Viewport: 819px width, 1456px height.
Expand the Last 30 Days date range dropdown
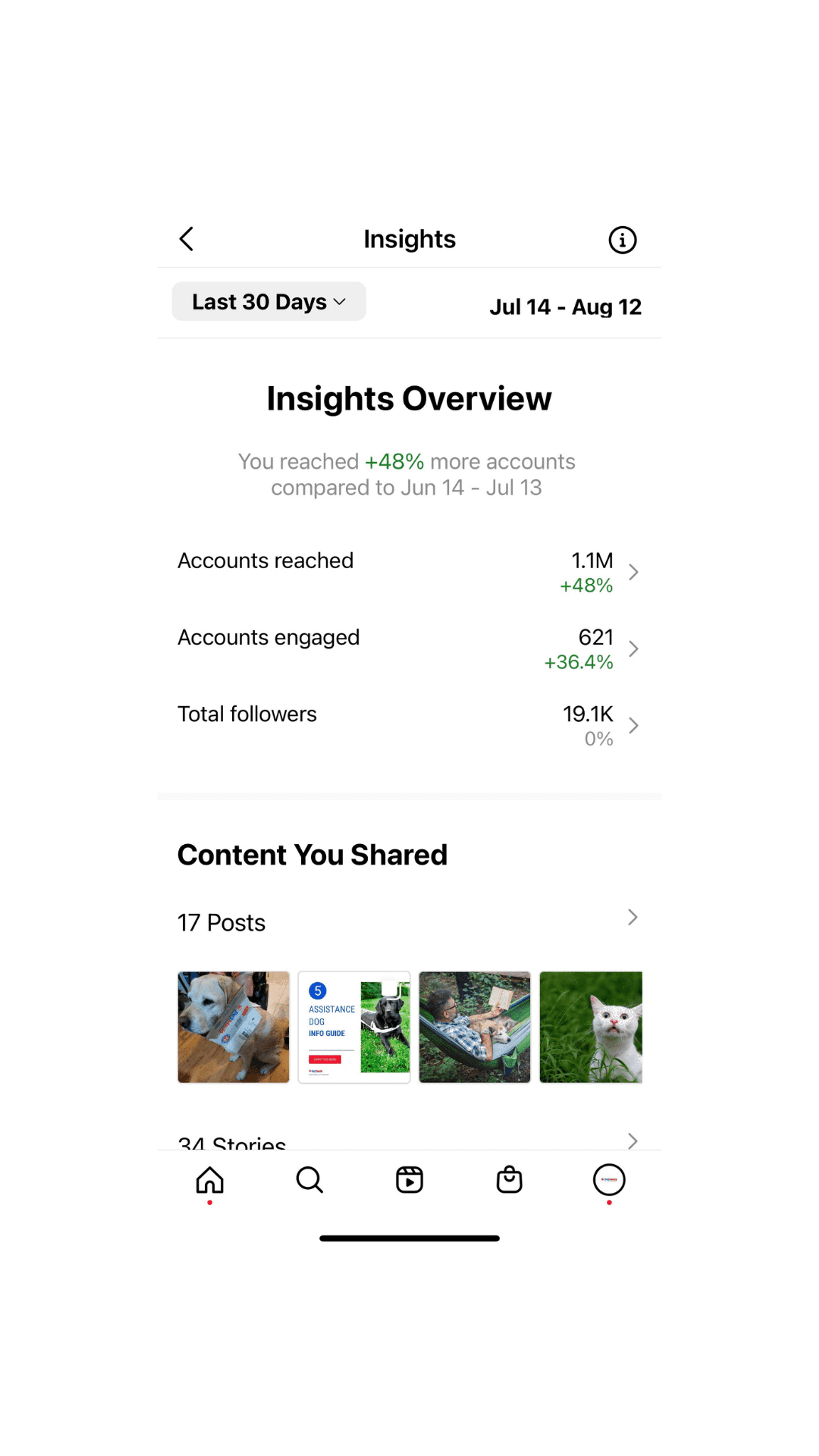click(269, 302)
